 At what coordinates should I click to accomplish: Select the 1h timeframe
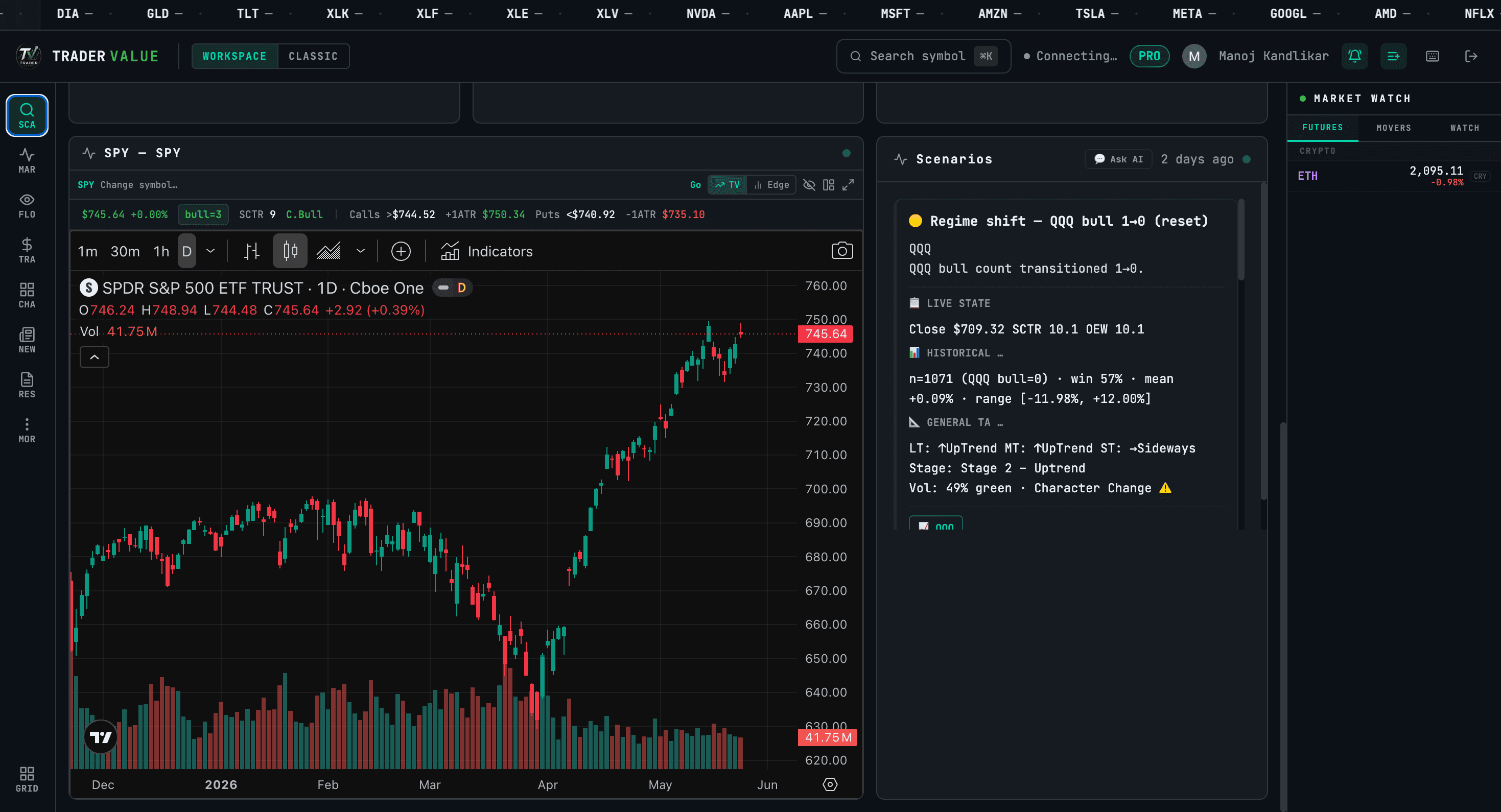(161, 251)
